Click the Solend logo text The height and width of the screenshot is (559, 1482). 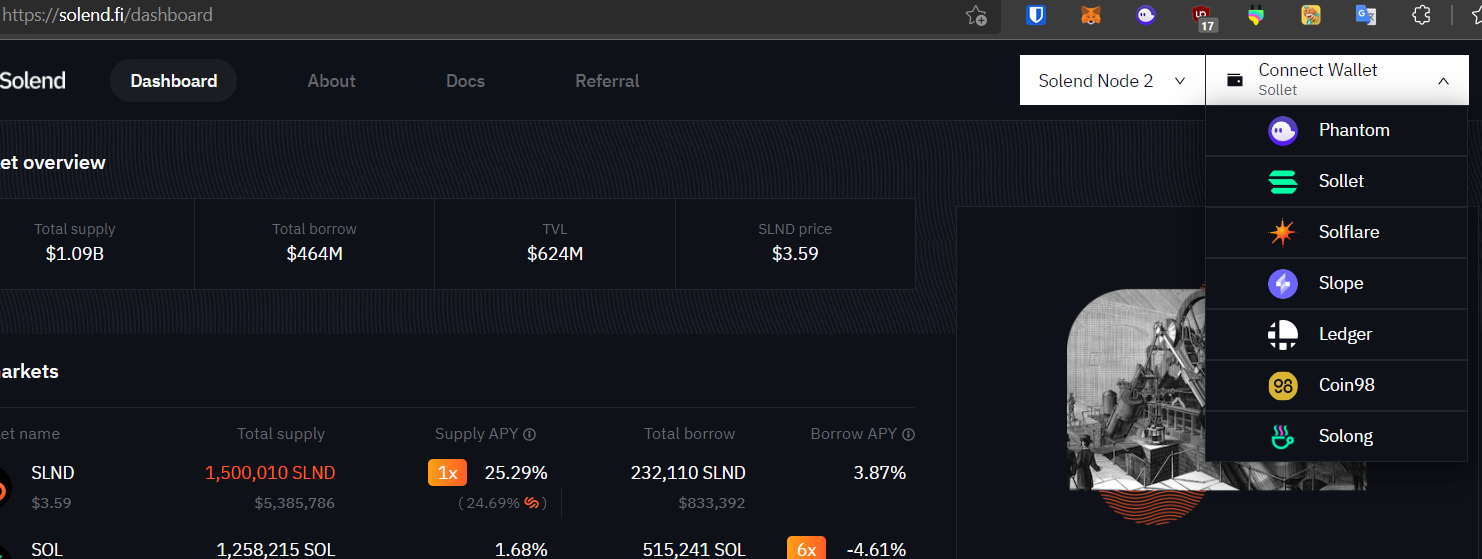tap(32, 81)
